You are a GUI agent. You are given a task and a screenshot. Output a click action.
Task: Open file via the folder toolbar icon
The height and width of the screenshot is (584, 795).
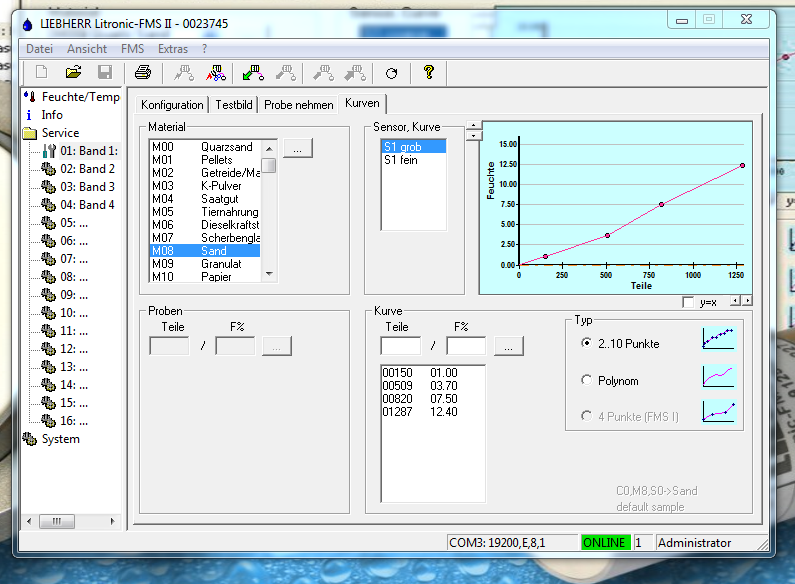(74, 72)
